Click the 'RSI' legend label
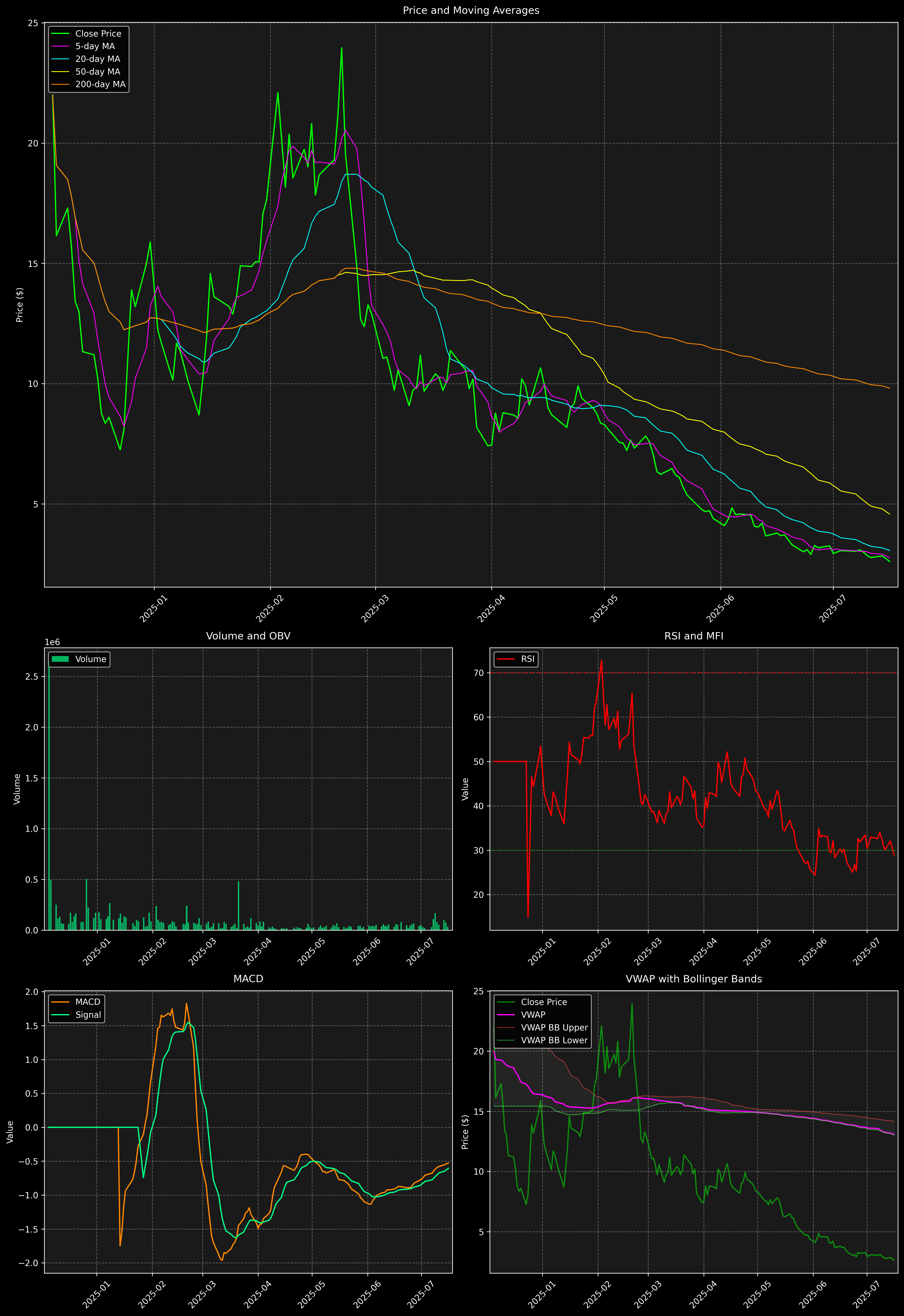The image size is (904, 1316). tap(528, 659)
